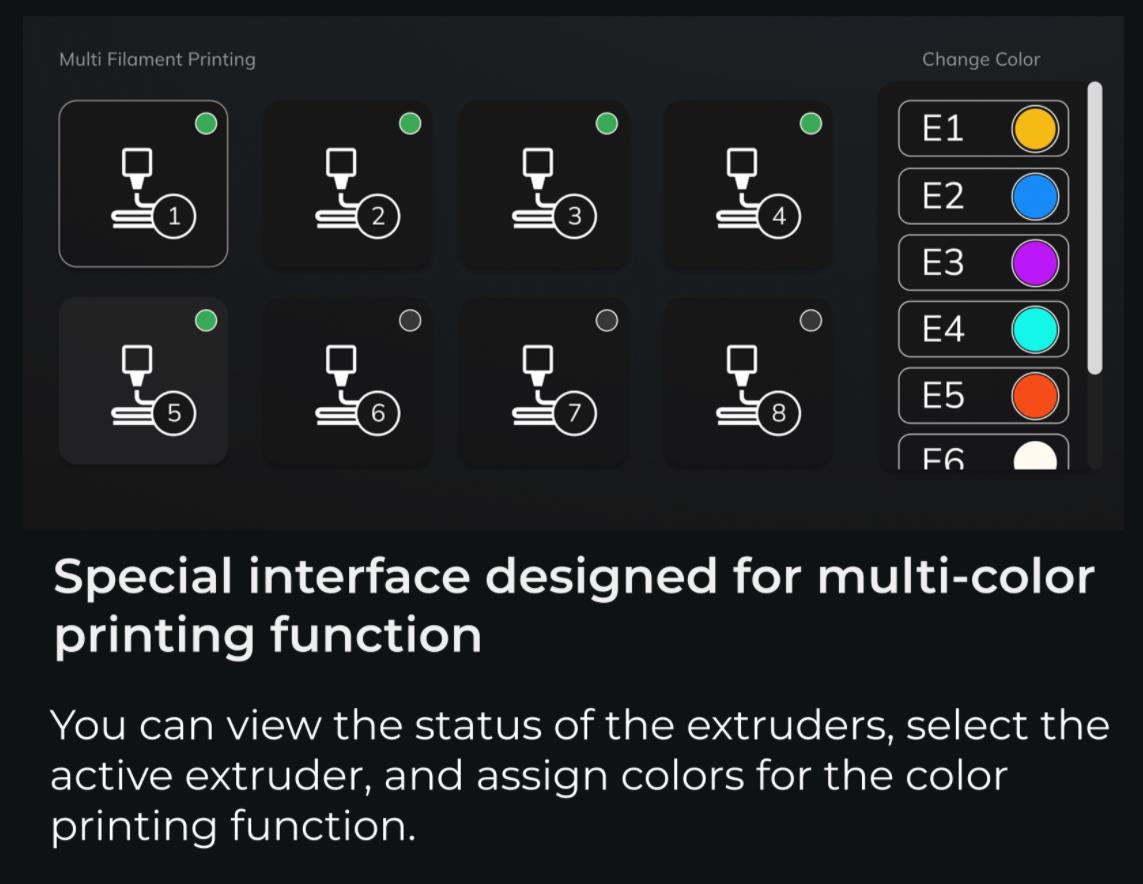Image resolution: width=1143 pixels, height=884 pixels.
Task: Select extruder 4 icon tile
Action: click(x=748, y=184)
